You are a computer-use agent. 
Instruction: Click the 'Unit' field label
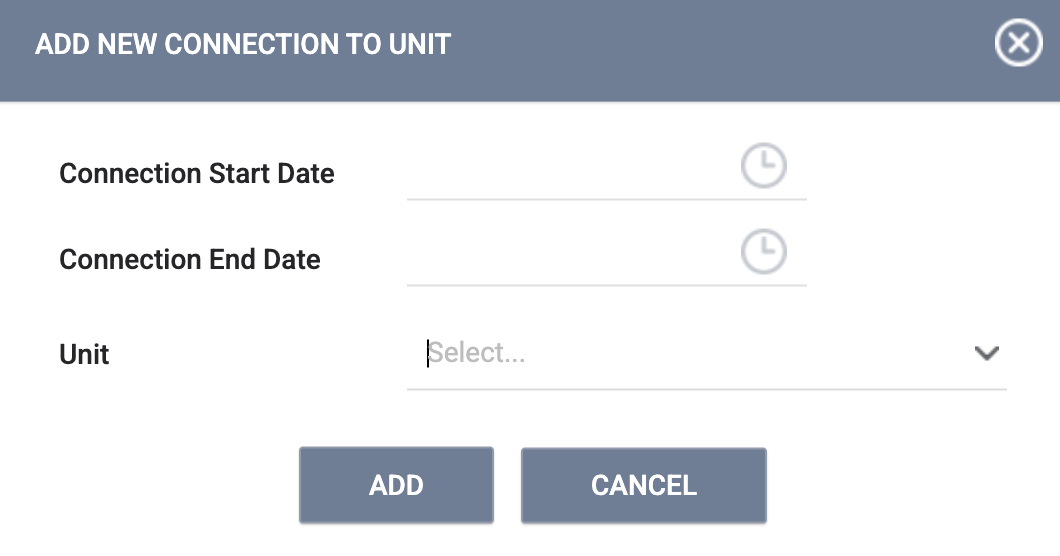[85, 354]
